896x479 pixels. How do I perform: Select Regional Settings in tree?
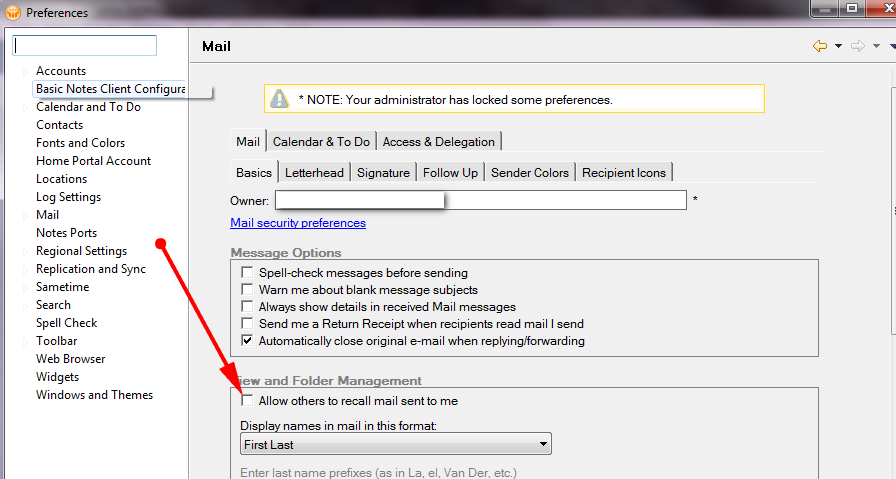point(81,251)
